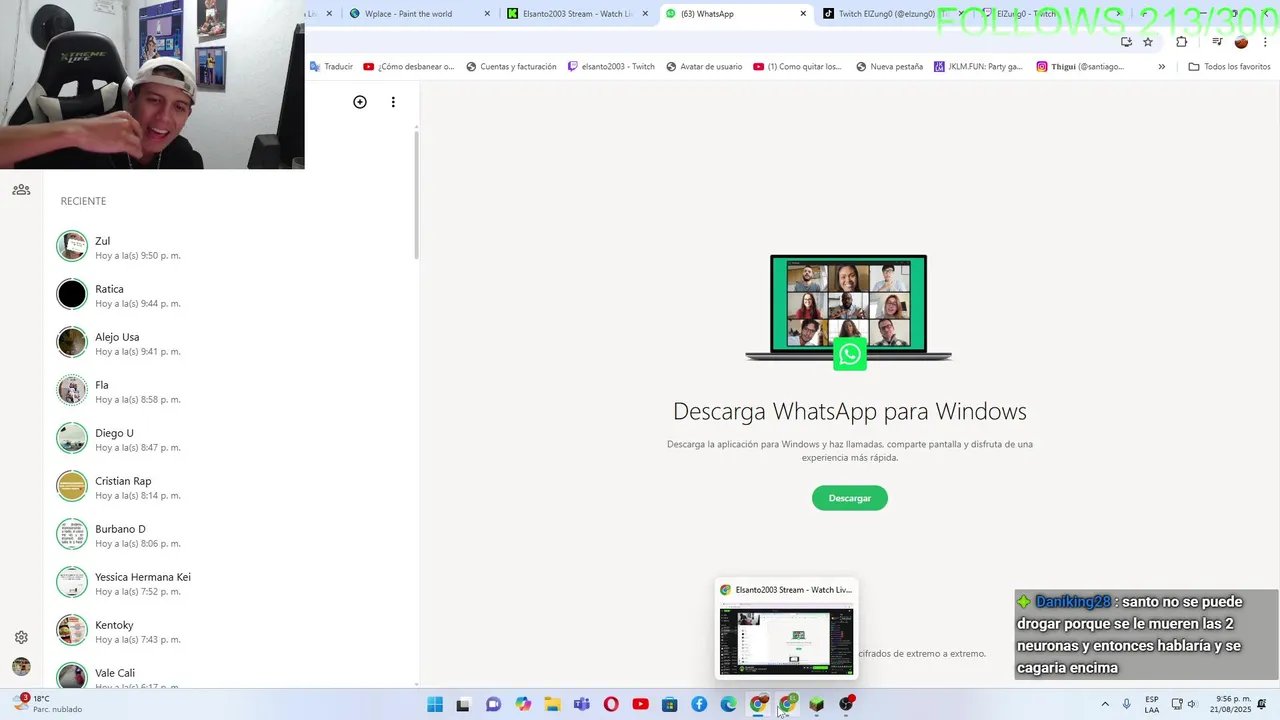Viewport: 1280px width, 720px height.
Task: Open Microsoft Teams from taskbar
Action: click(x=581, y=705)
